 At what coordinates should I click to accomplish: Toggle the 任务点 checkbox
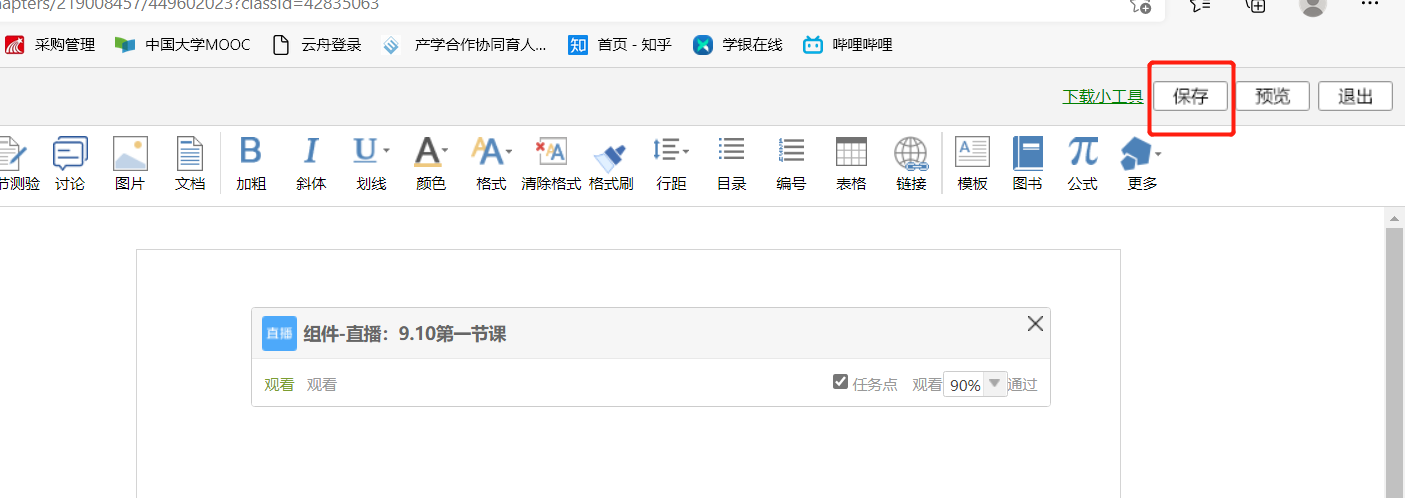[841, 382]
